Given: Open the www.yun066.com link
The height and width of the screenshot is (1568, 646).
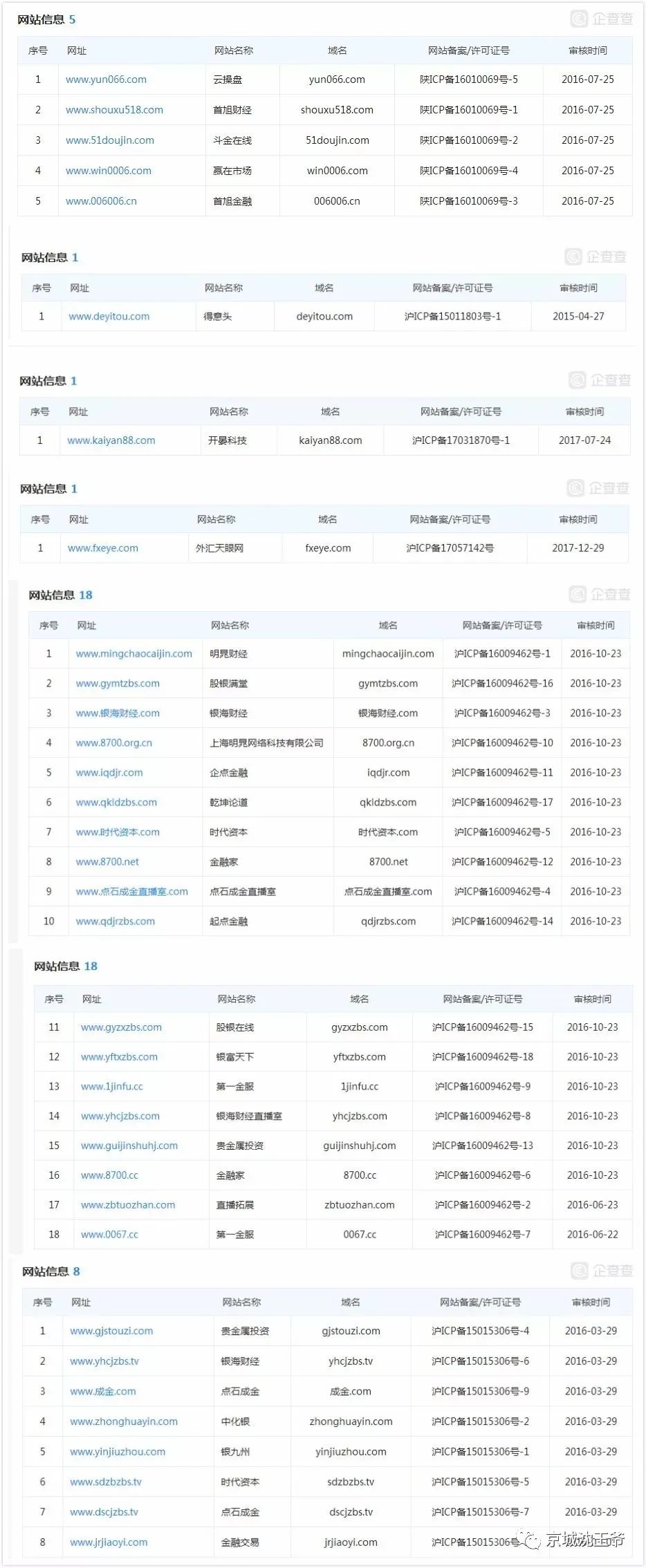Looking at the screenshot, I should click(106, 80).
